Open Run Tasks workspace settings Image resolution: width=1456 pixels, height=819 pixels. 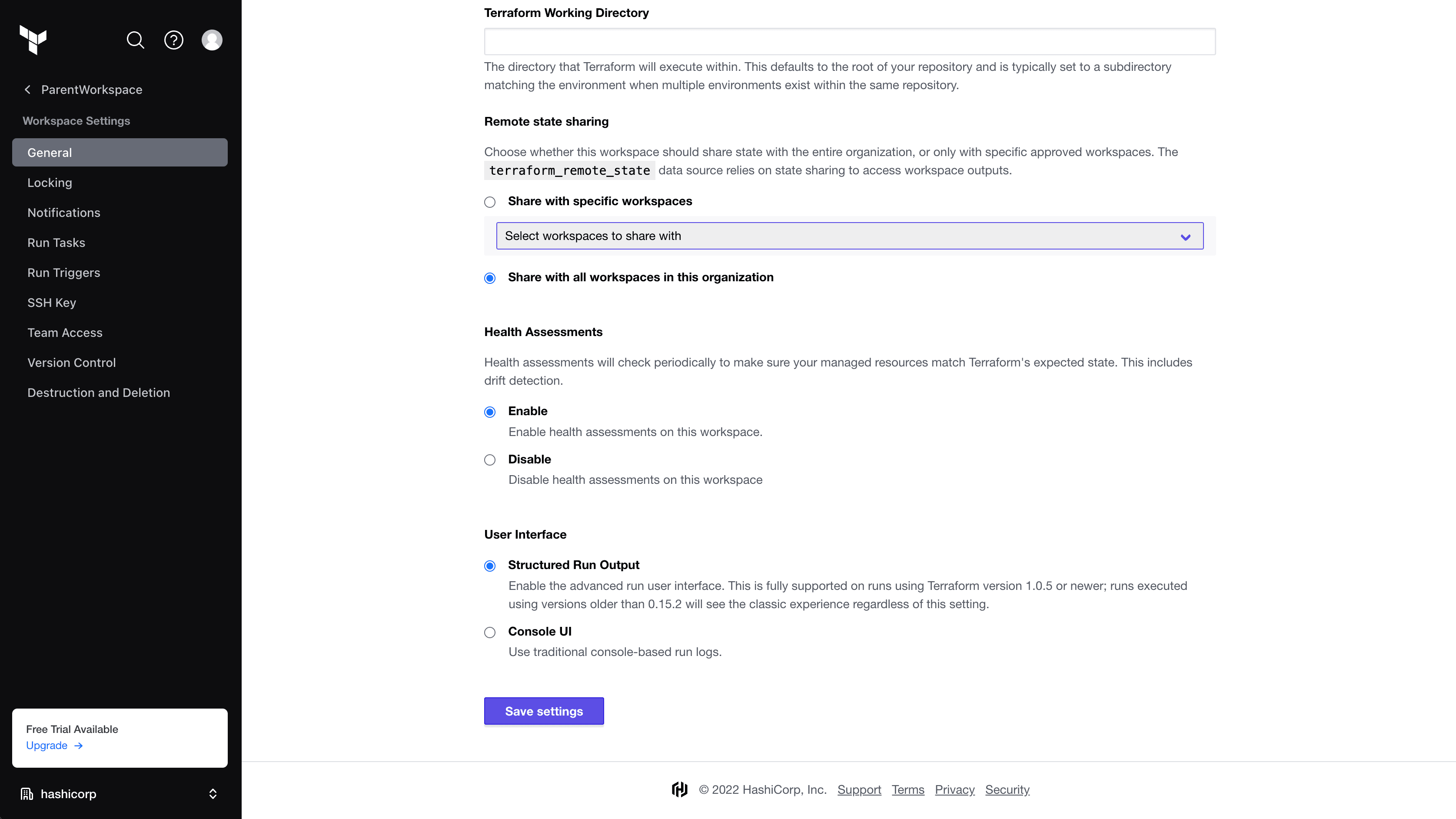(x=56, y=242)
